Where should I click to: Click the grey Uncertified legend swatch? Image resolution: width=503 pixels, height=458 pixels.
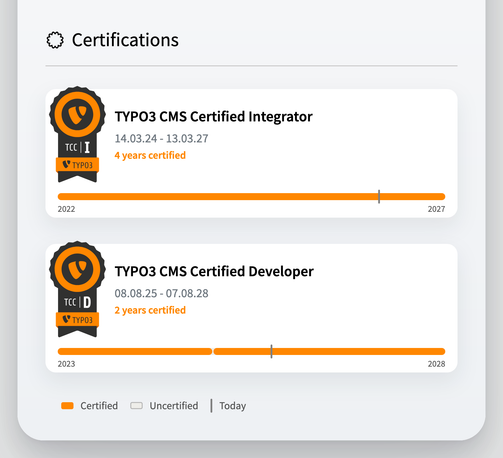coord(136,406)
